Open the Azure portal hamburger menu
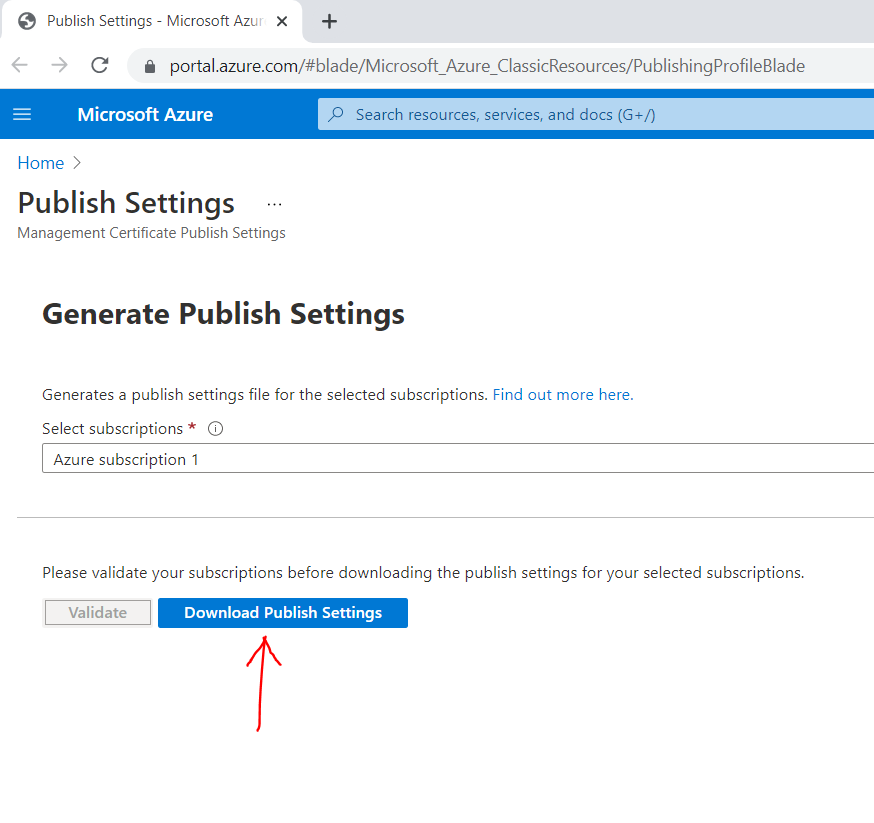The height and width of the screenshot is (823, 874). pyautogui.click(x=22, y=114)
